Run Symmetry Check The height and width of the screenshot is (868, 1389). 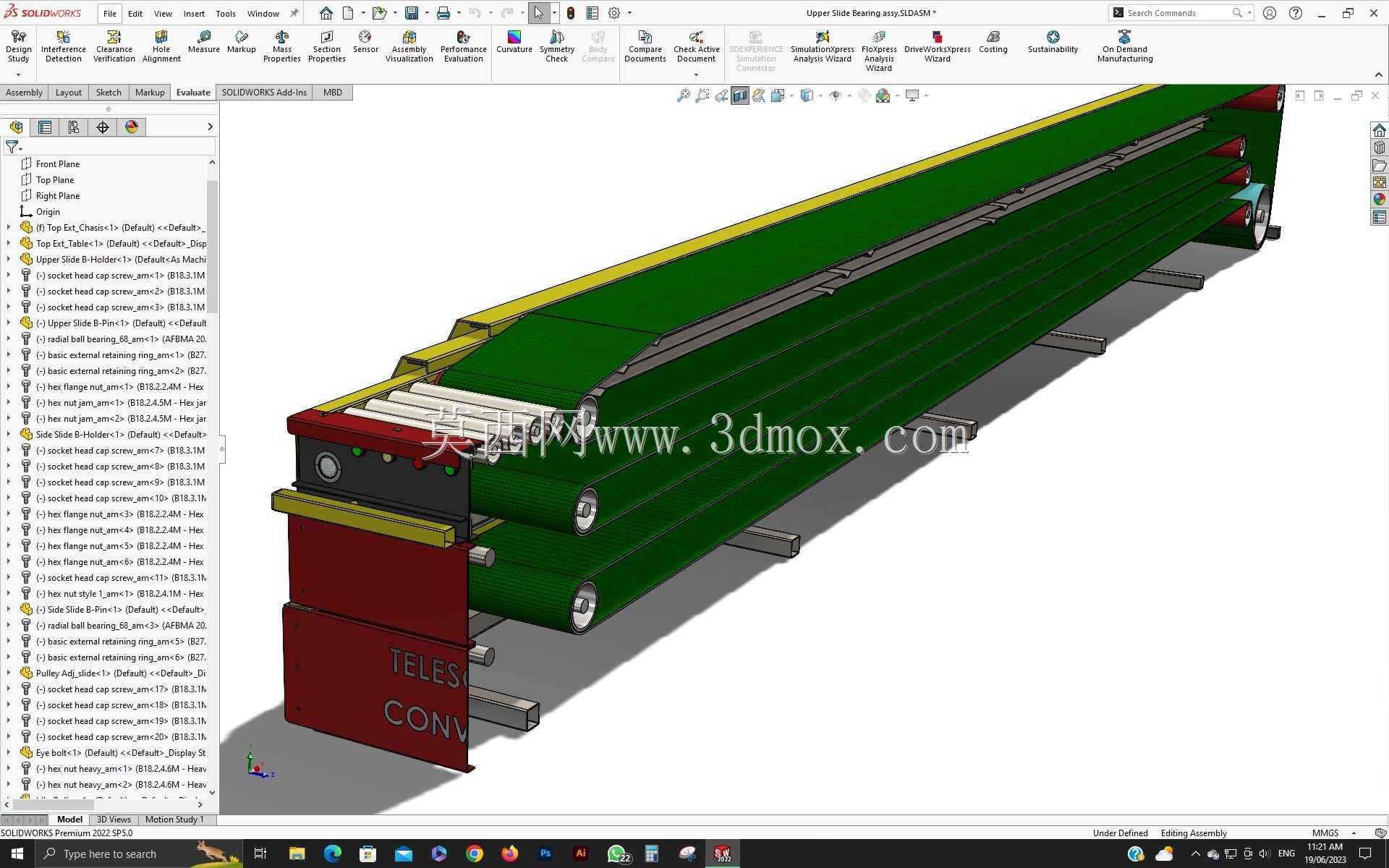[557, 46]
